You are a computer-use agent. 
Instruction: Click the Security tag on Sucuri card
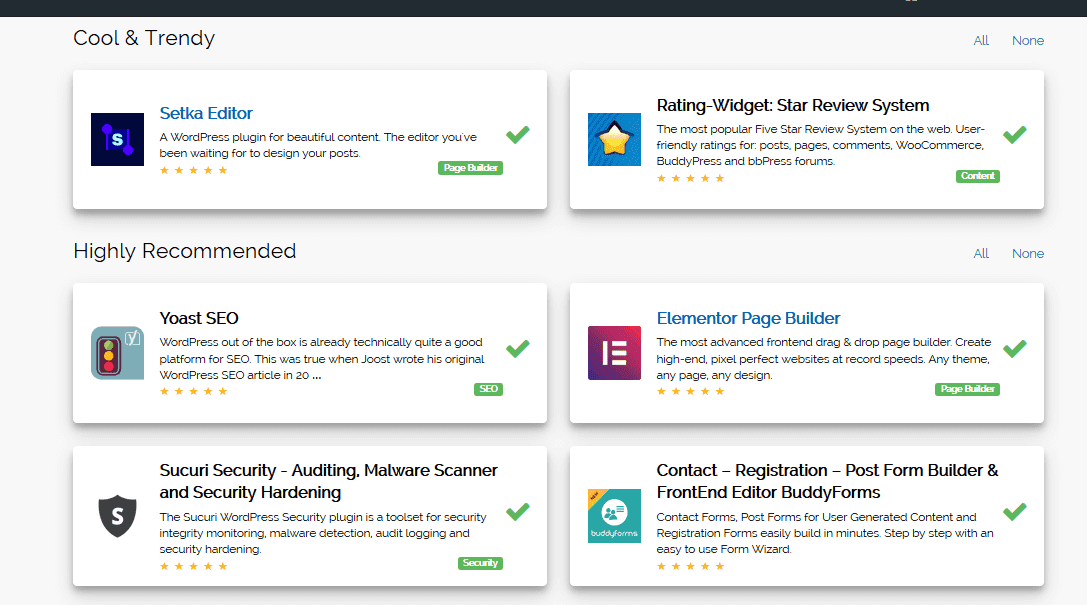(x=480, y=563)
